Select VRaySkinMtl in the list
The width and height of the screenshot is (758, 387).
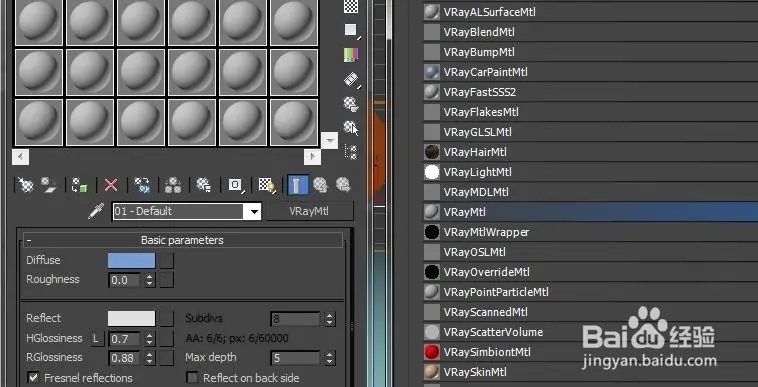(x=591, y=372)
